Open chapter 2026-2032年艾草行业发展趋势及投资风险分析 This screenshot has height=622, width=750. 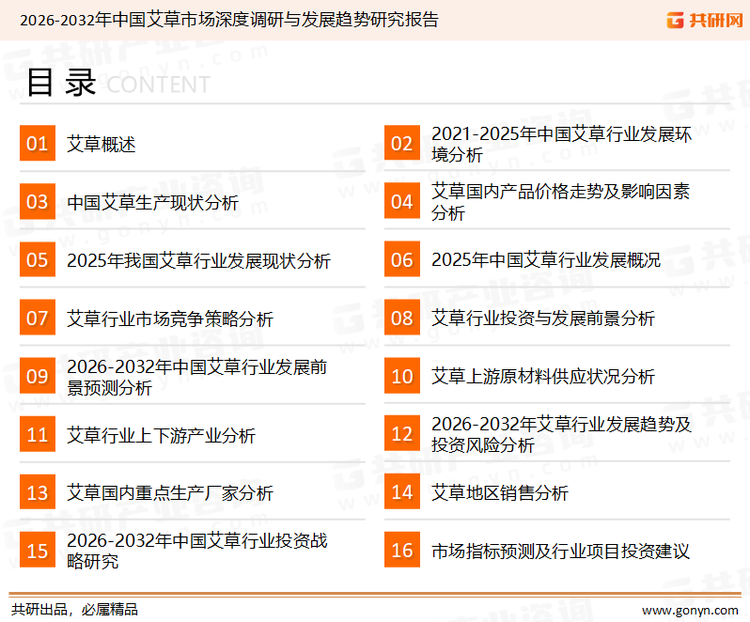[561, 434]
